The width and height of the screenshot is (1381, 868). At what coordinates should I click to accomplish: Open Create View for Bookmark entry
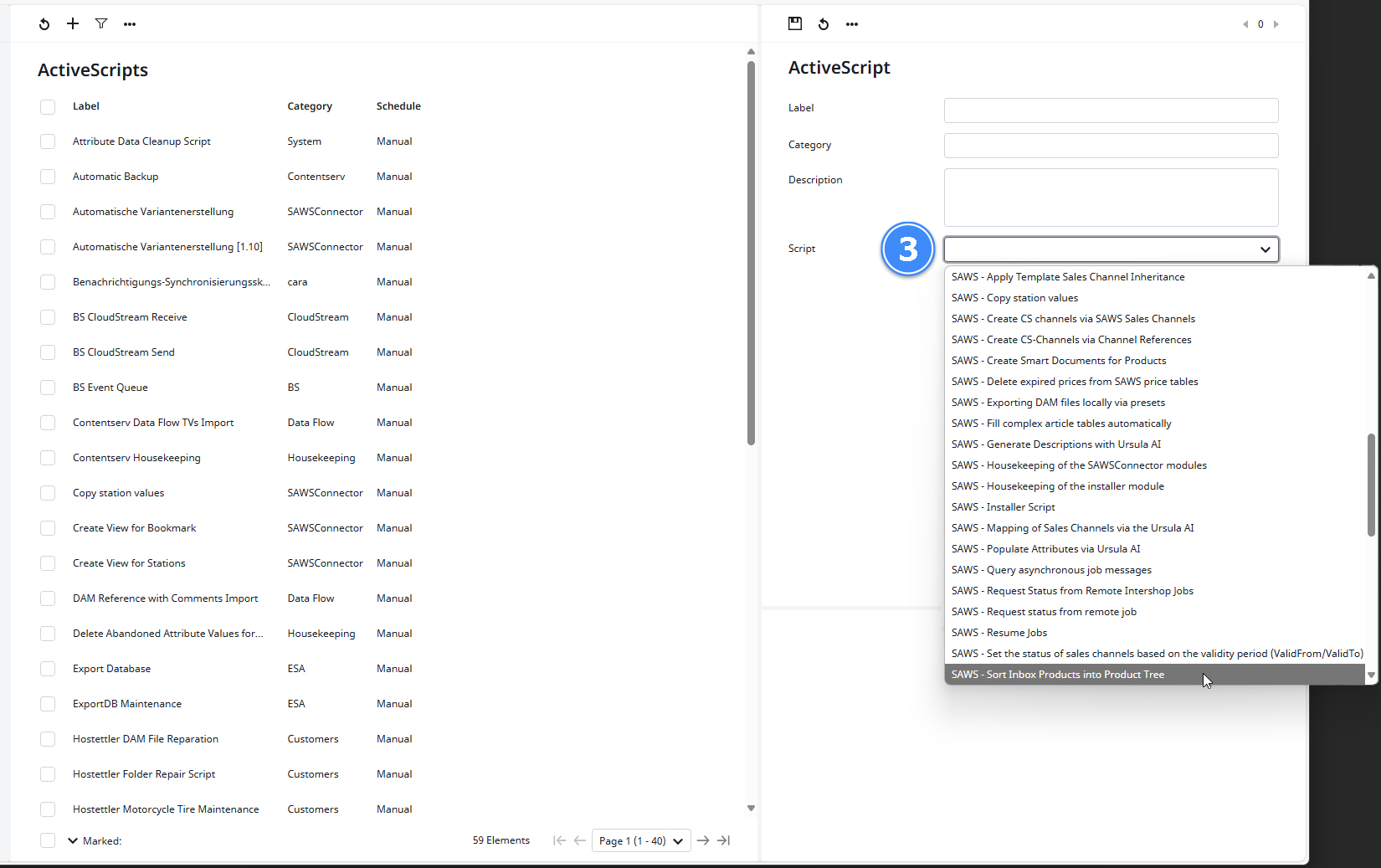pos(134,528)
